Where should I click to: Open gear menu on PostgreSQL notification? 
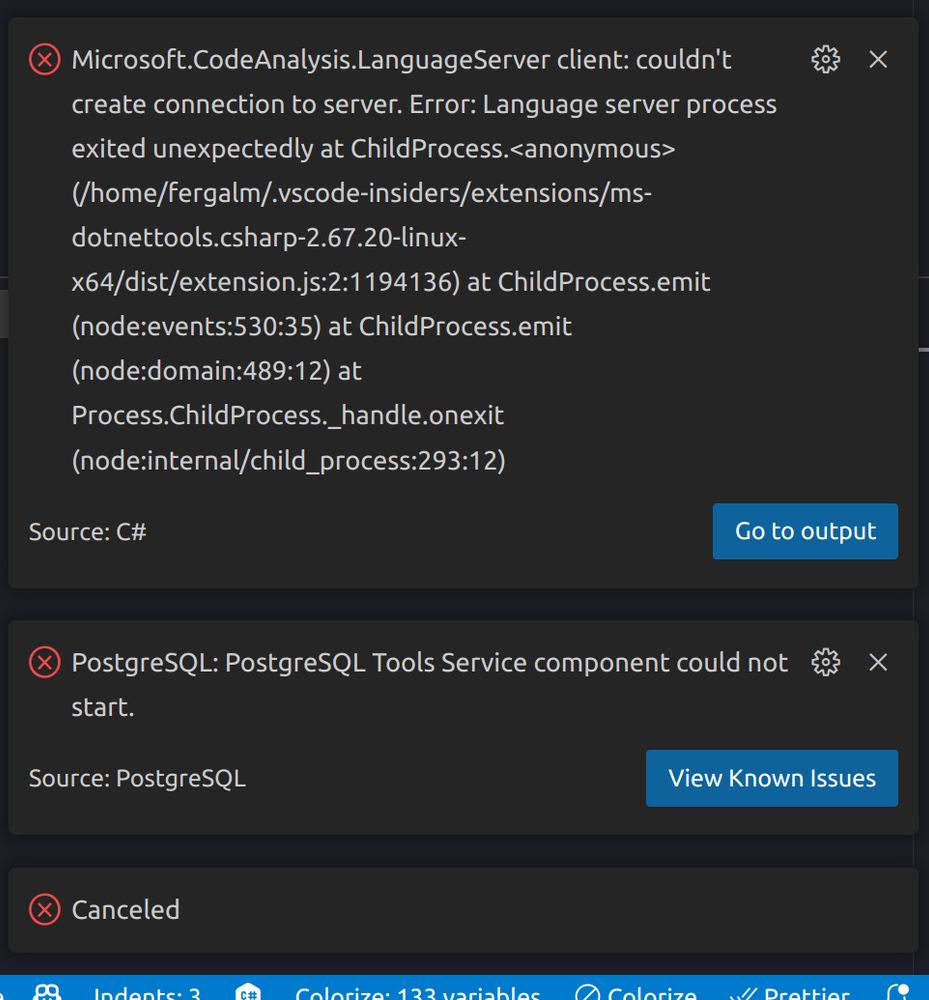pos(825,662)
